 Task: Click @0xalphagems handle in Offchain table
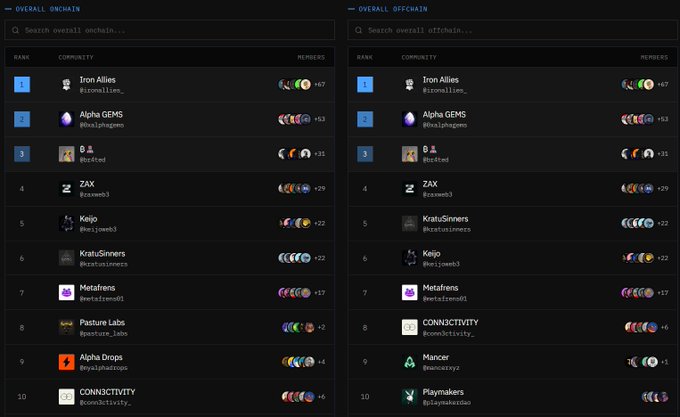(x=445, y=125)
